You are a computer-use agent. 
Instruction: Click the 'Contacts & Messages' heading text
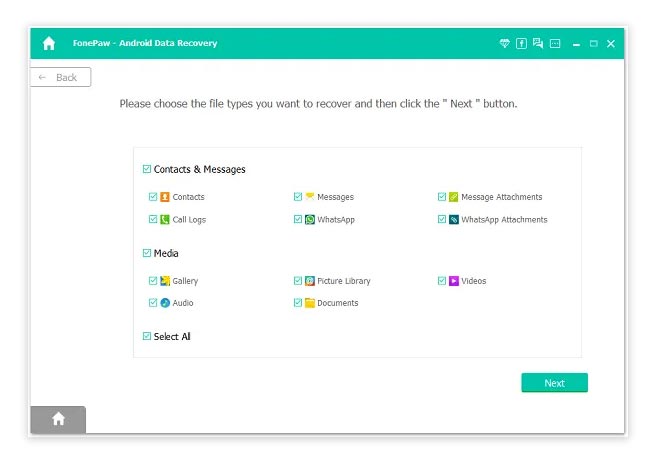pyautogui.click(x=199, y=169)
